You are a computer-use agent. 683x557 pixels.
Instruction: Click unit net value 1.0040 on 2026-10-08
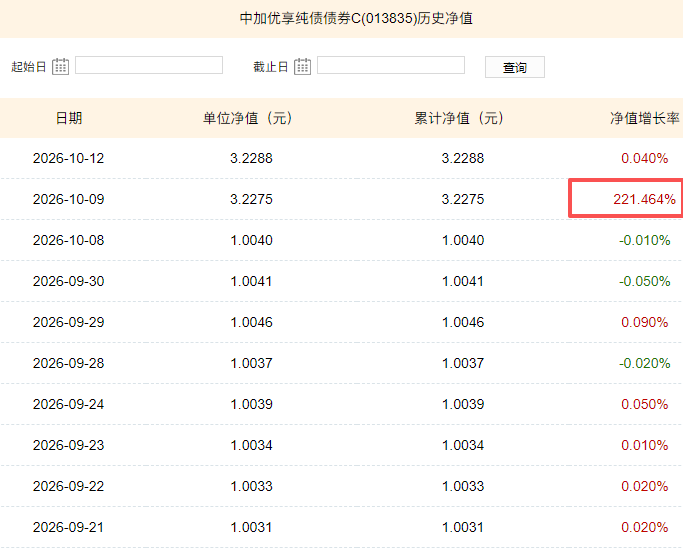(x=251, y=240)
